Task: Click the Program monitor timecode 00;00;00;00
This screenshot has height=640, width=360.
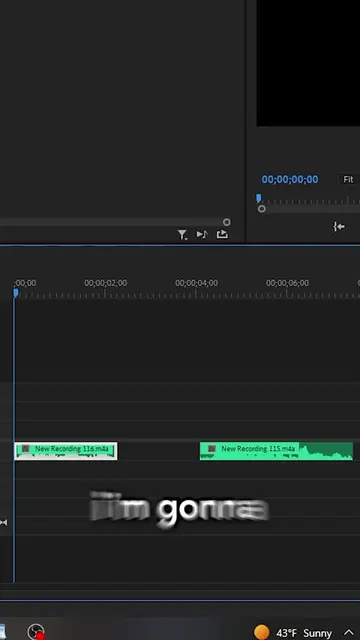Action: point(290,179)
